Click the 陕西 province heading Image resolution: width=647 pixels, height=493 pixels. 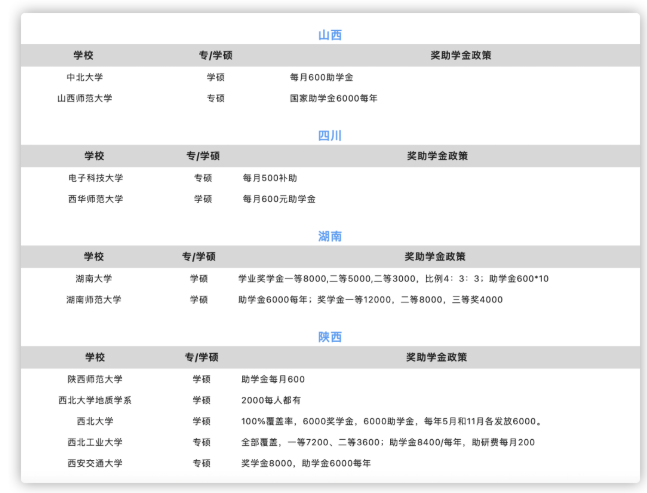click(x=330, y=337)
